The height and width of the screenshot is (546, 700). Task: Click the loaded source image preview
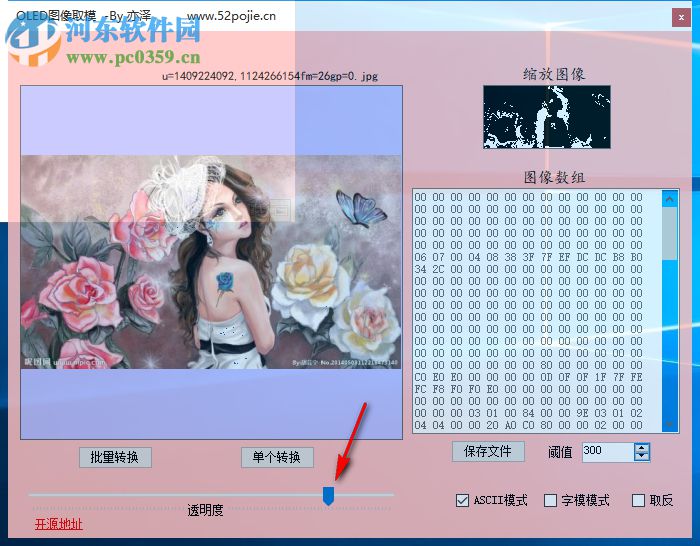[211, 262]
